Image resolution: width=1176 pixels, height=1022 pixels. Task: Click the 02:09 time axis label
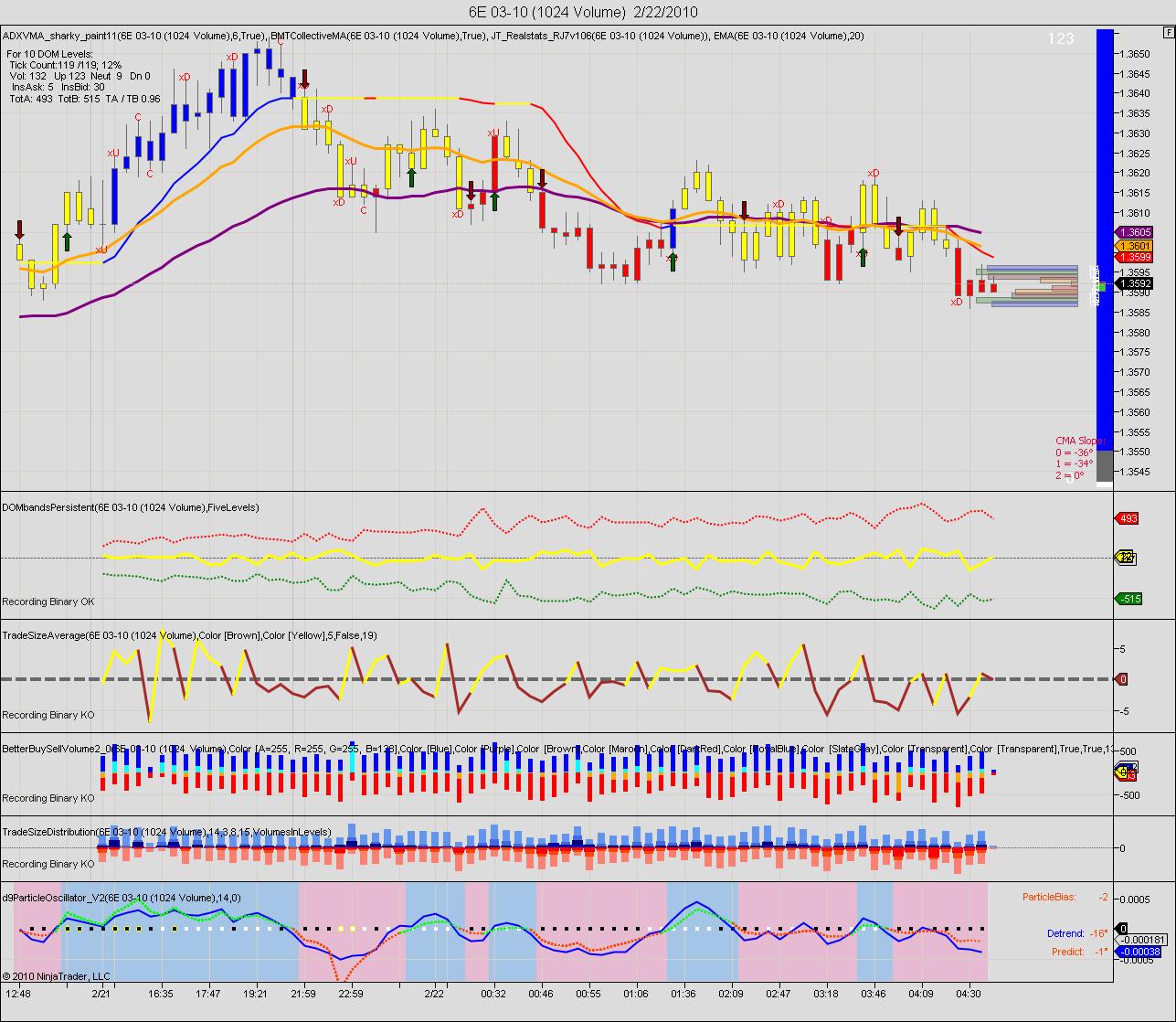pyautogui.click(x=731, y=994)
